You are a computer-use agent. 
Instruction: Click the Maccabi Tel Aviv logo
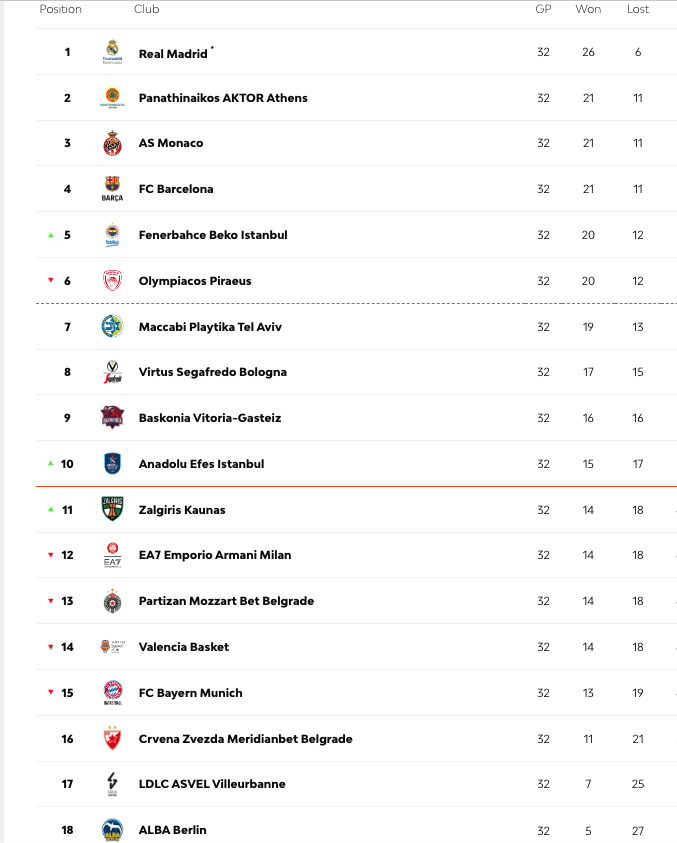(112, 326)
